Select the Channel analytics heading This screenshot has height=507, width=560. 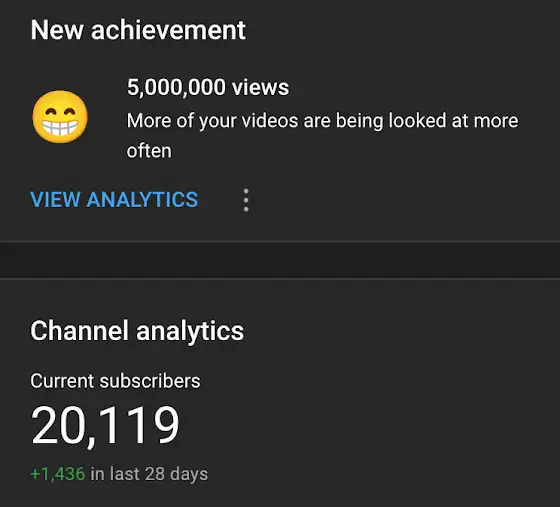pos(137,331)
